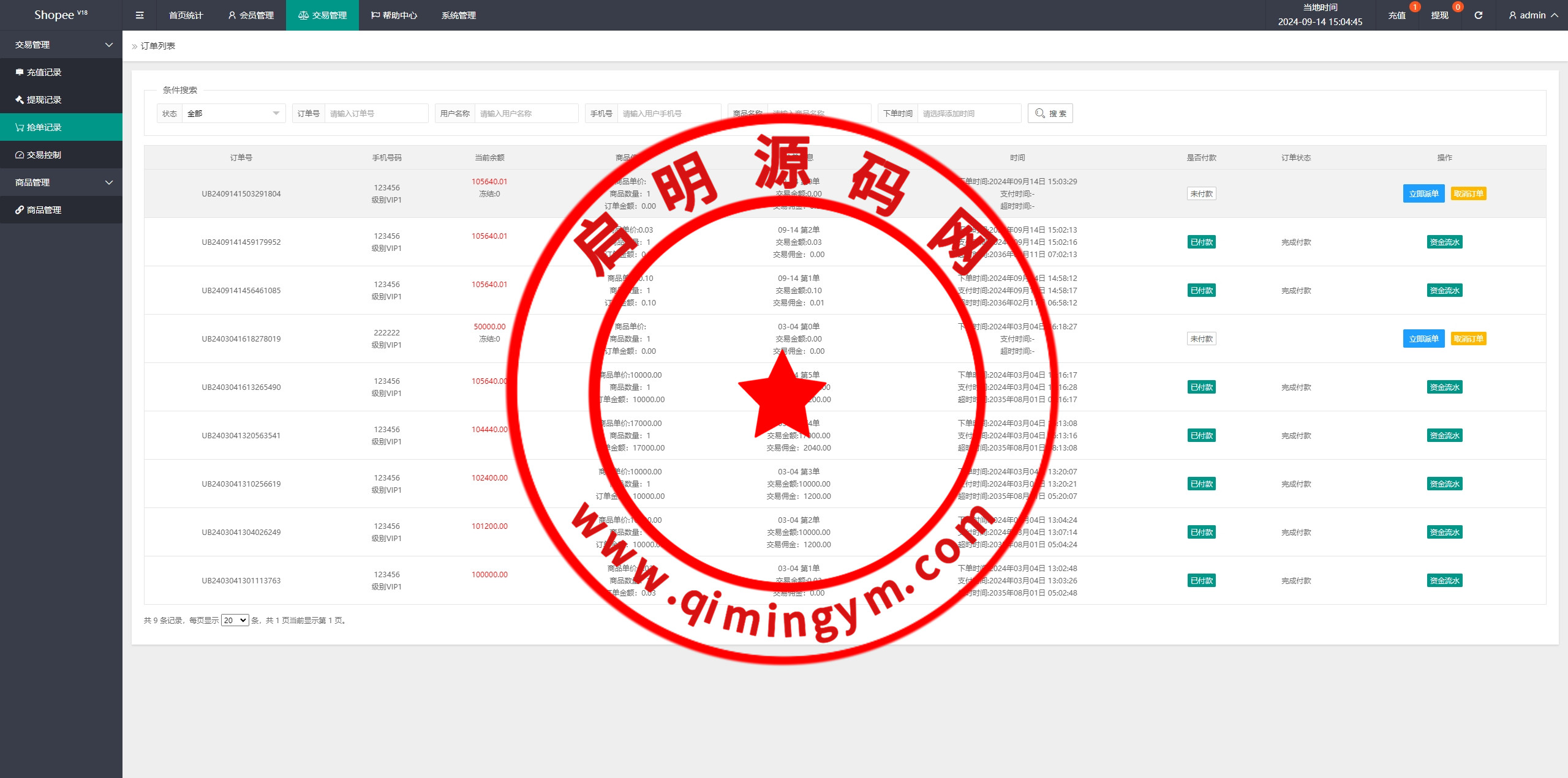Expand the admin user menu
The image size is (1568, 778).
click(1533, 15)
